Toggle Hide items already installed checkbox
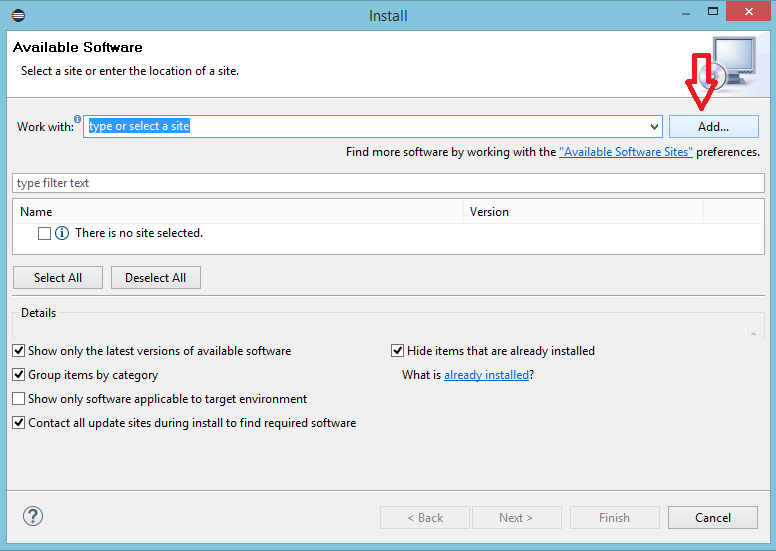The width and height of the screenshot is (776, 551). (397, 351)
